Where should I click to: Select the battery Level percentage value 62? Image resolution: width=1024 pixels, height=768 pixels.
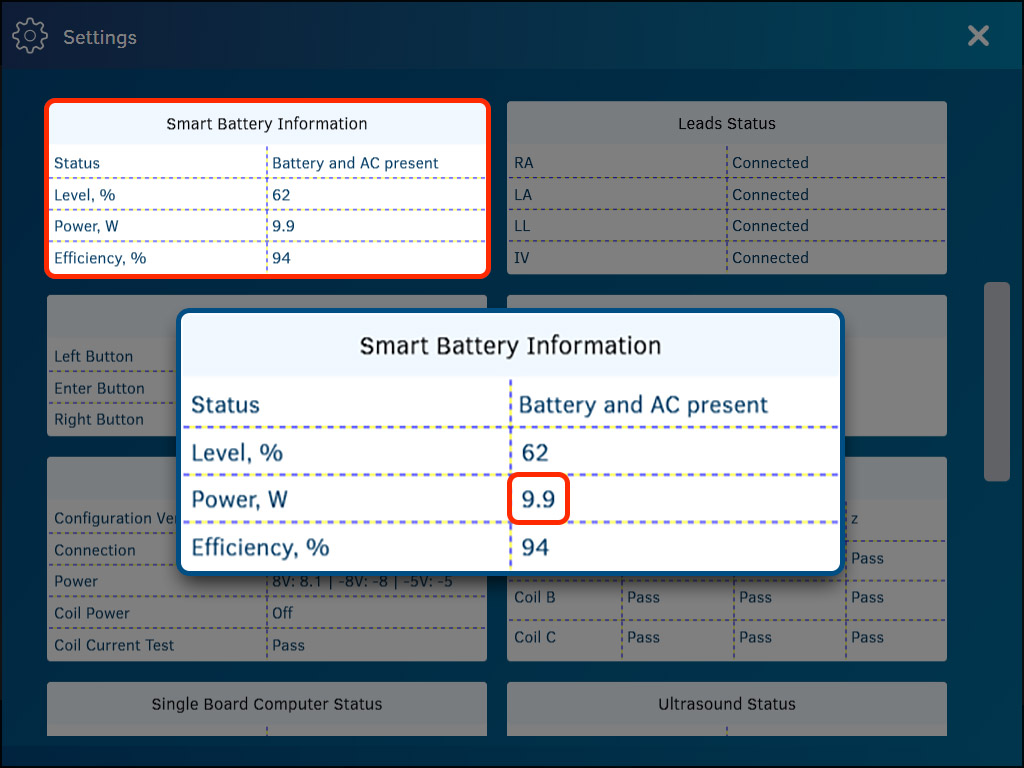tap(537, 452)
